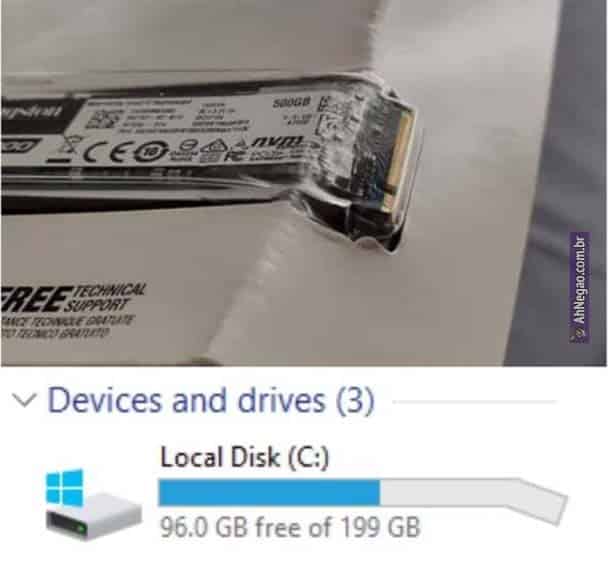Click the QR code on the SSD label

[101, 119]
